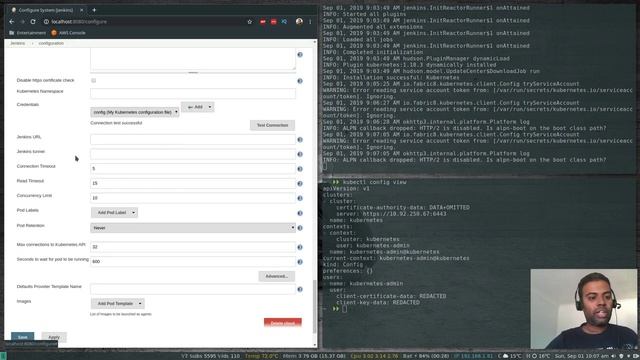
Task: Click into the Connection Timeout field
Action: [193, 169]
